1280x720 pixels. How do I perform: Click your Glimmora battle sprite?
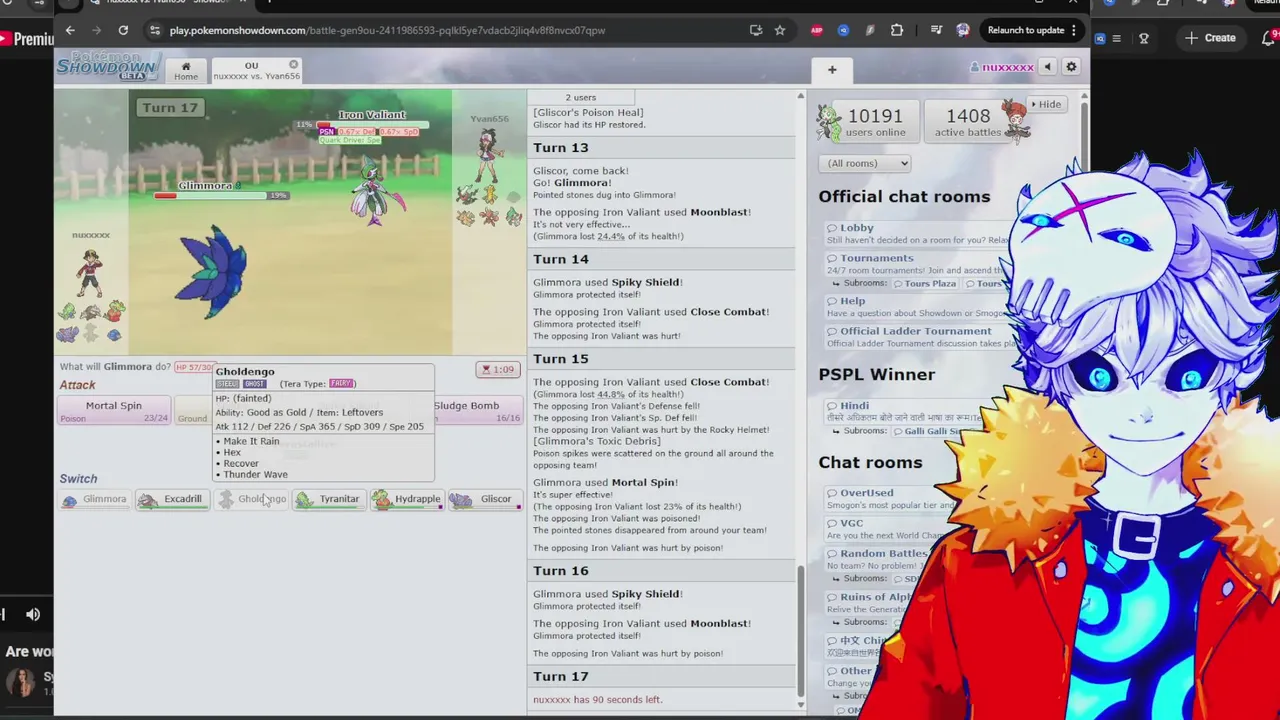point(211,272)
